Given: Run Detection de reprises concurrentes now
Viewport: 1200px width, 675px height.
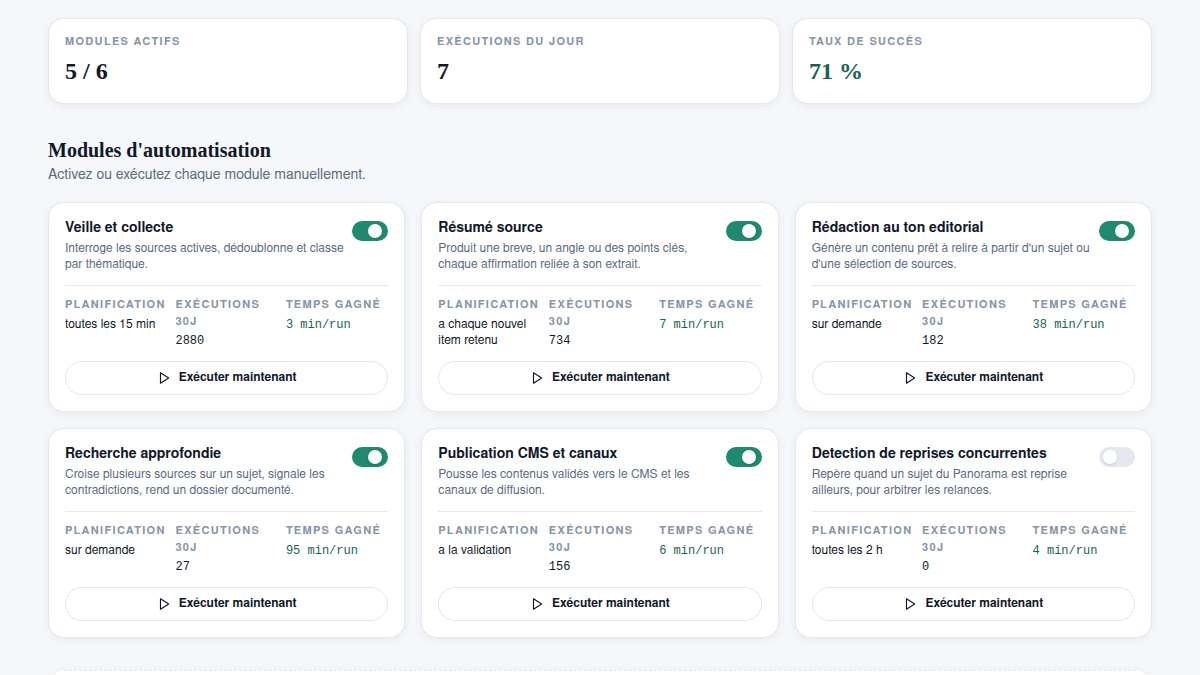Looking at the screenshot, I should (973, 604).
